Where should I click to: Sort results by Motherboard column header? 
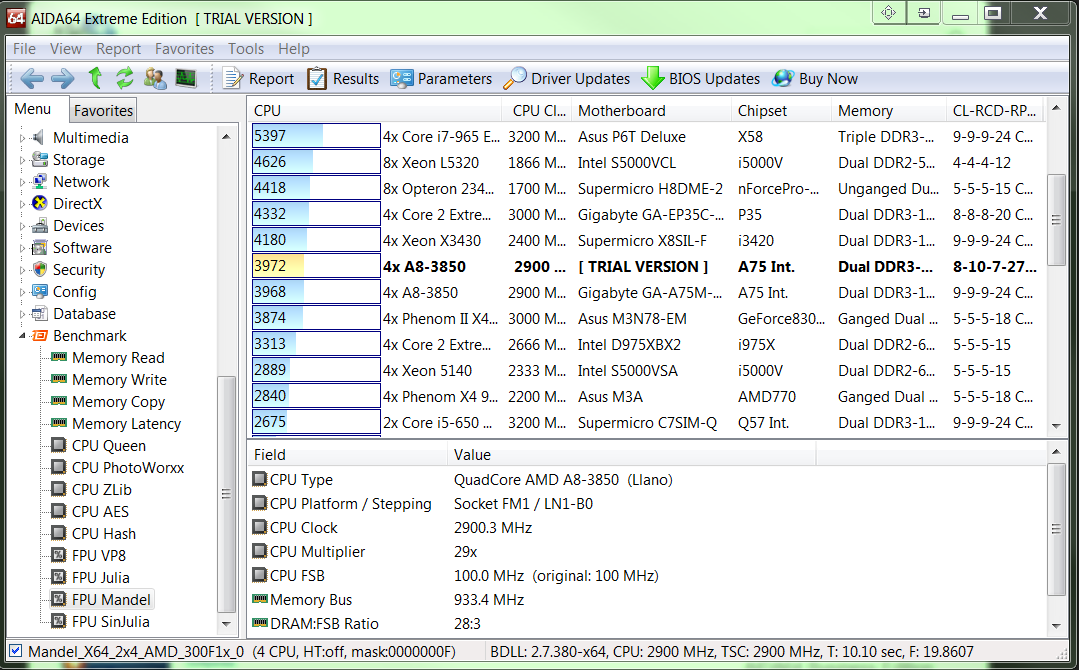[x=651, y=111]
